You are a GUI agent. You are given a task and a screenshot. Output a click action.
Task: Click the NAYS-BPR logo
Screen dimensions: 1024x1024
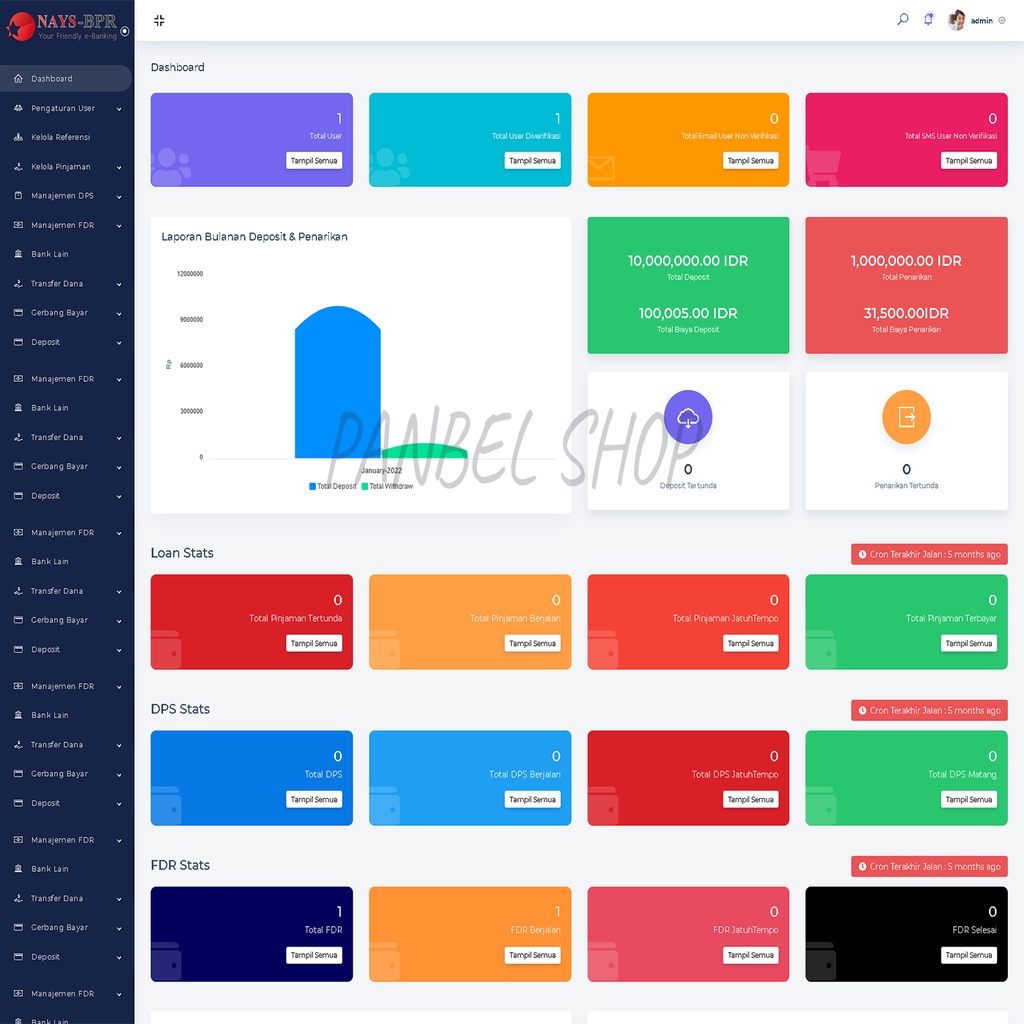[x=61, y=26]
